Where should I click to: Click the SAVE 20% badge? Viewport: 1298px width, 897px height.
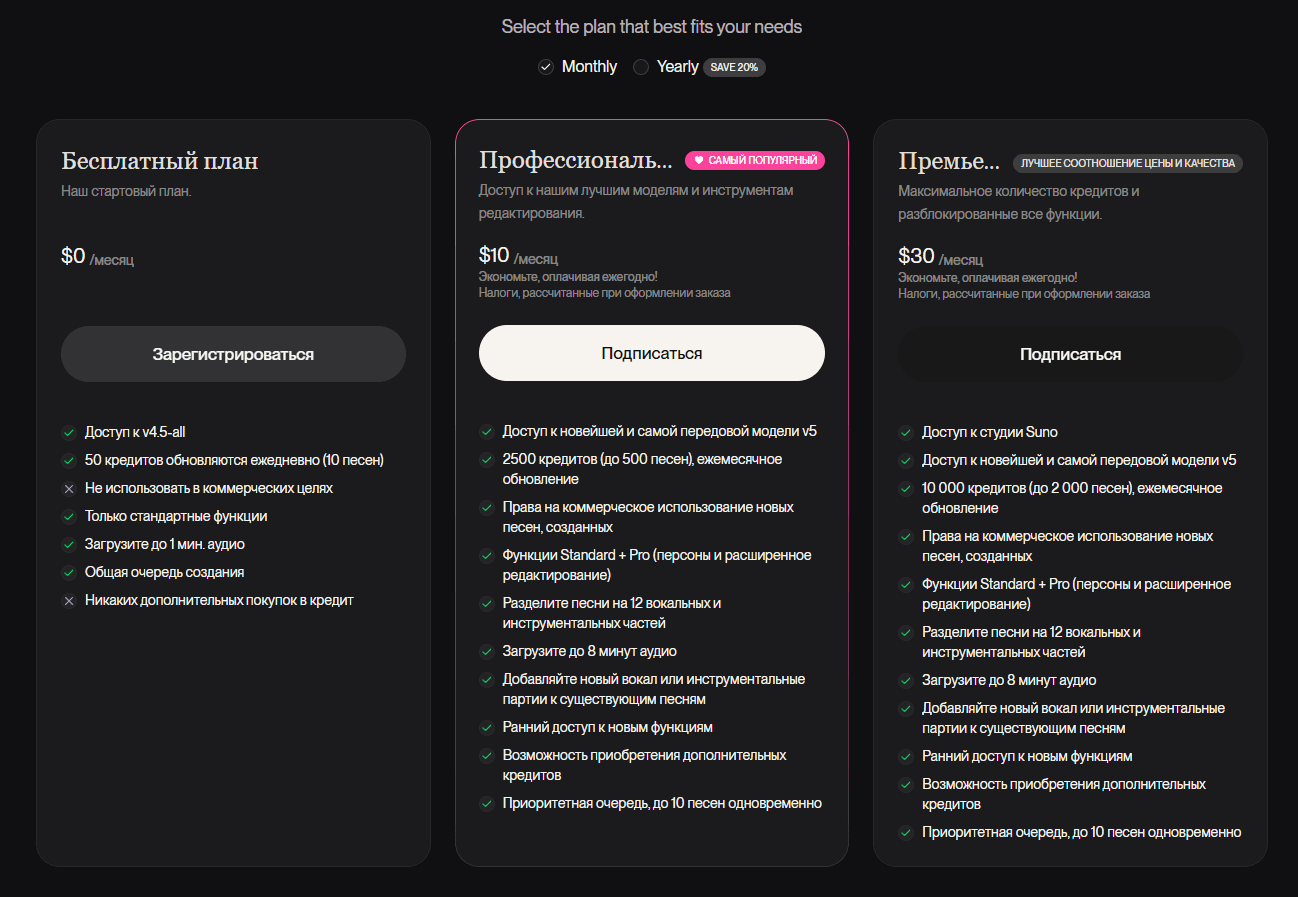pyautogui.click(x=734, y=67)
